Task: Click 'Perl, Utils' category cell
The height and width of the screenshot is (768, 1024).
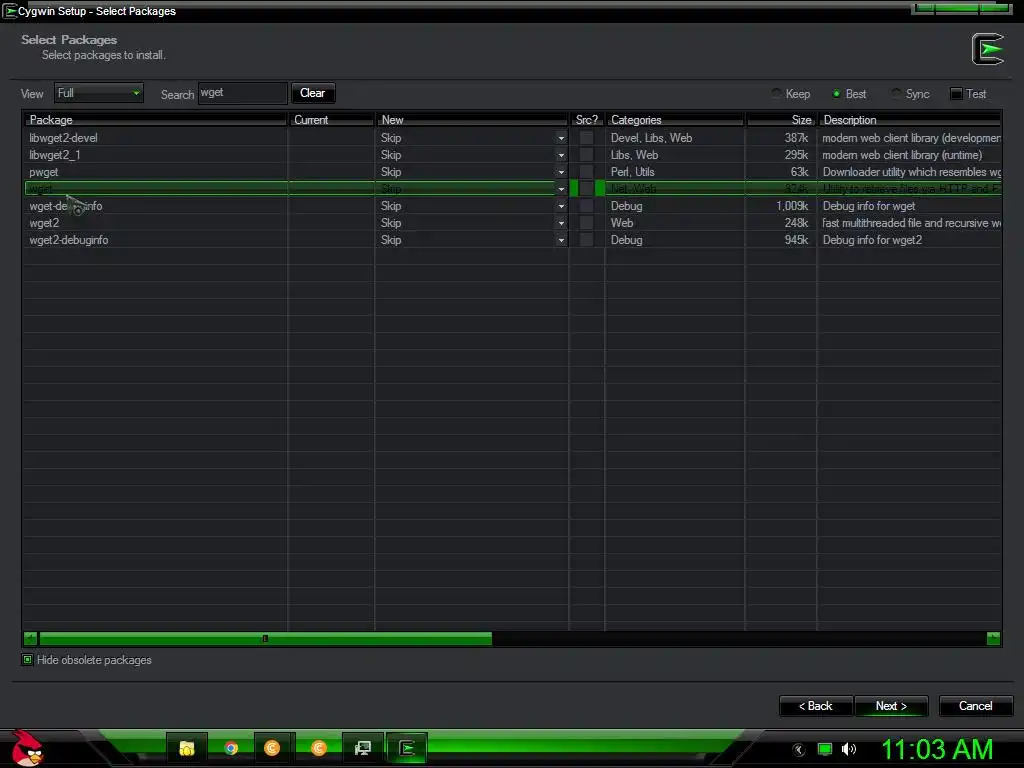Action: click(x=632, y=172)
